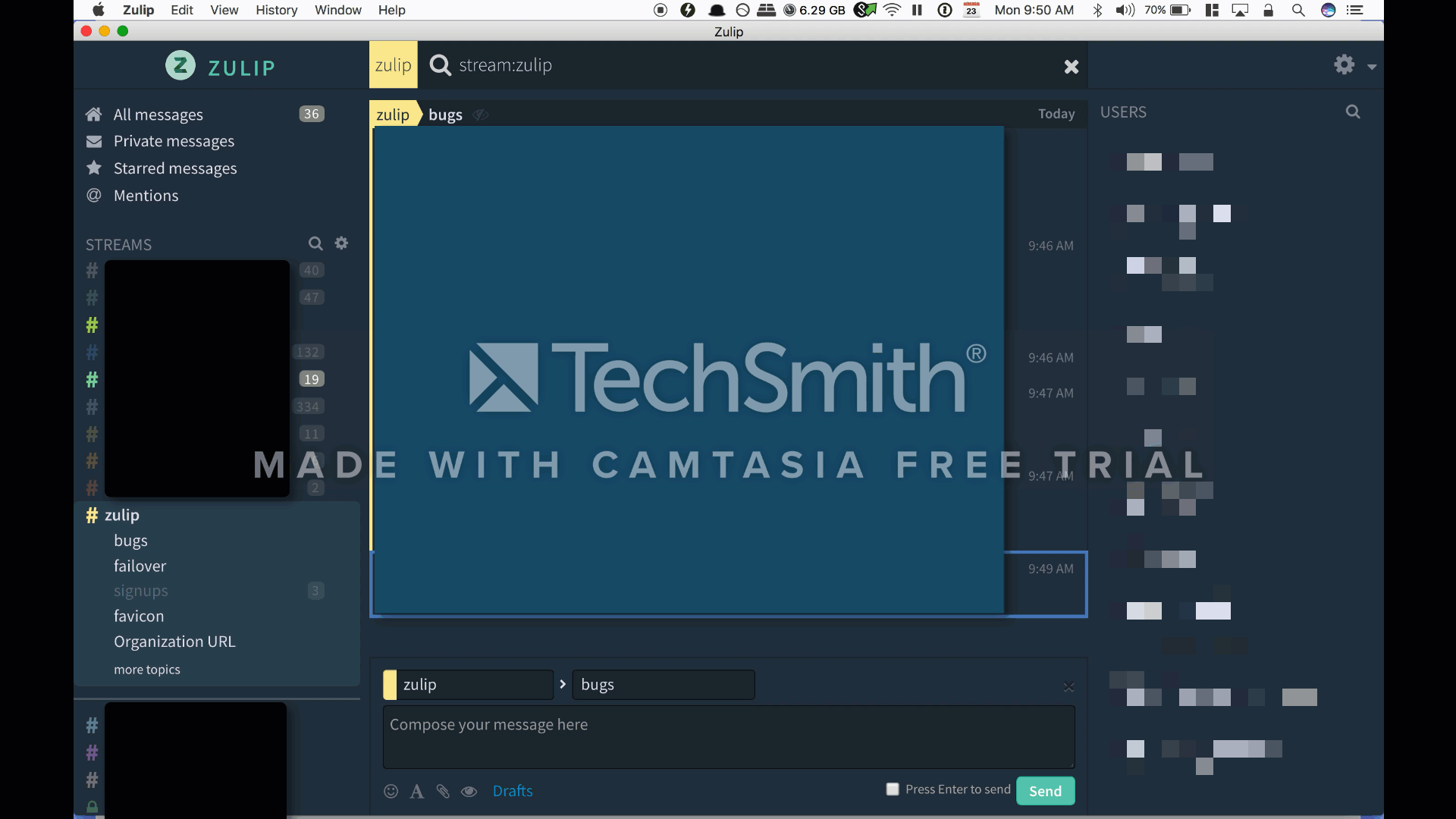Open All messages view
The image size is (1456, 819).
tap(158, 115)
